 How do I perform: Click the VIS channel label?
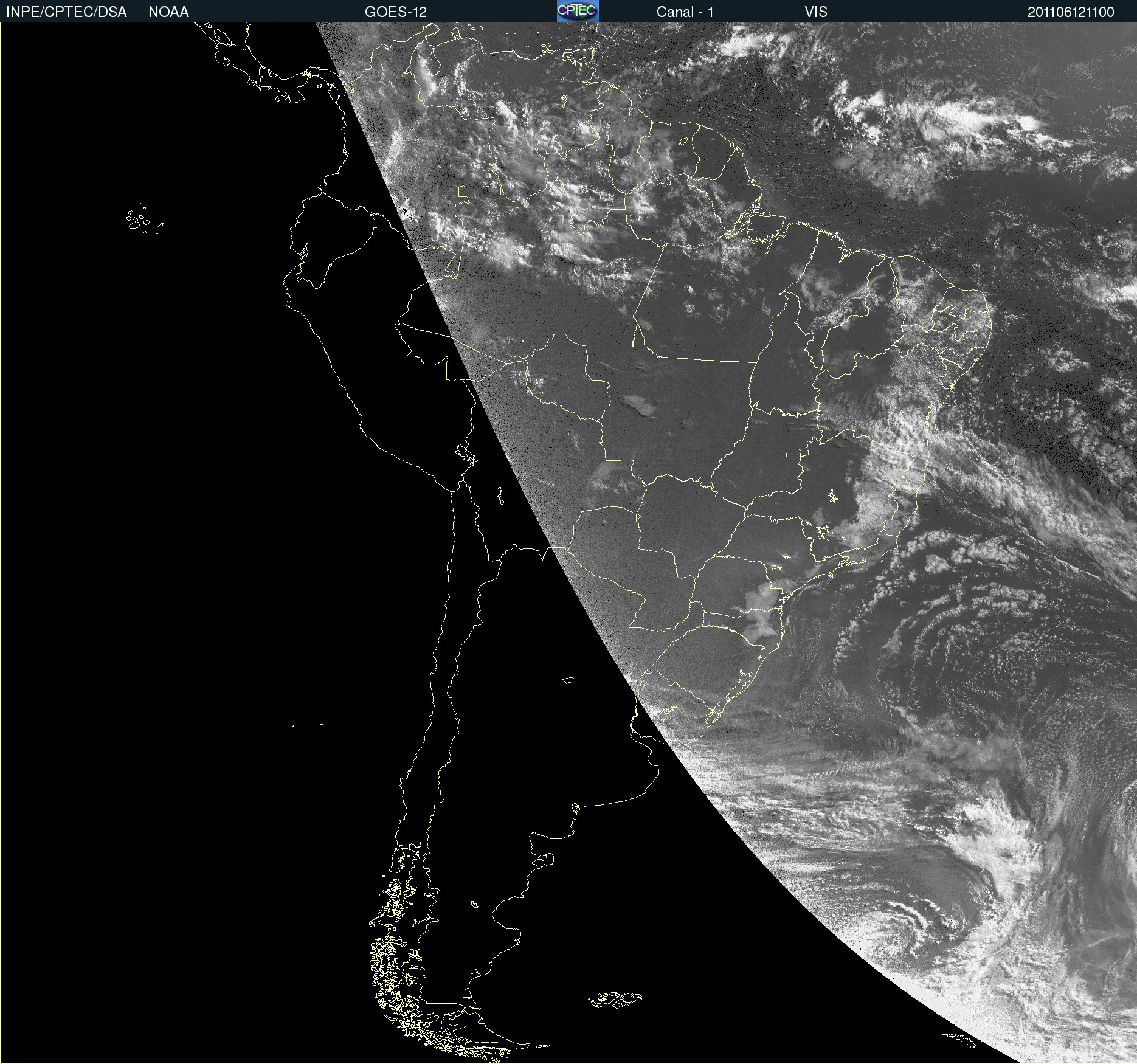(x=816, y=12)
